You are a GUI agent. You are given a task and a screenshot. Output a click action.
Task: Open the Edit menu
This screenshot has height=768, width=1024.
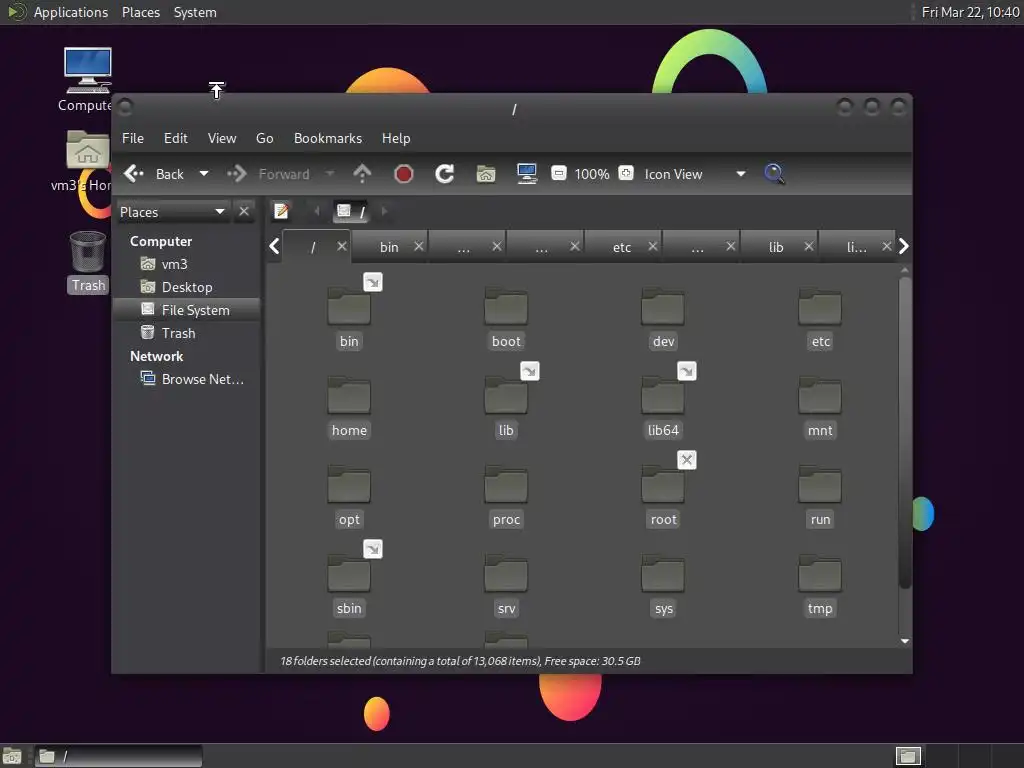[x=175, y=138]
